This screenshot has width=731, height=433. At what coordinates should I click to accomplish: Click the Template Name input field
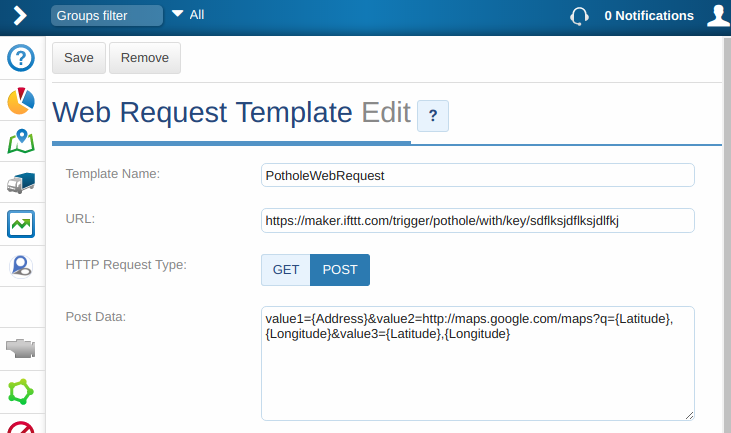[x=477, y=175]
